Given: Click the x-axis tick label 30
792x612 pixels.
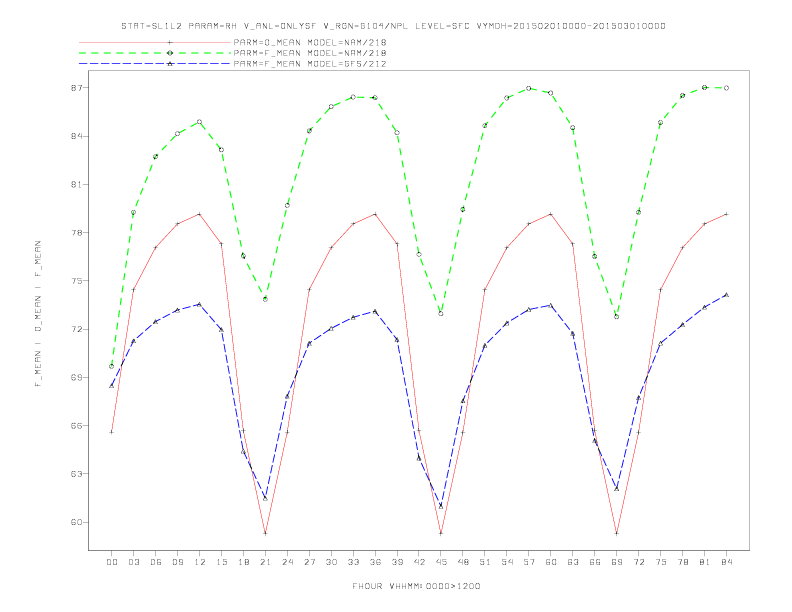Looking at the screenshot, I should [x=331, y=562].
